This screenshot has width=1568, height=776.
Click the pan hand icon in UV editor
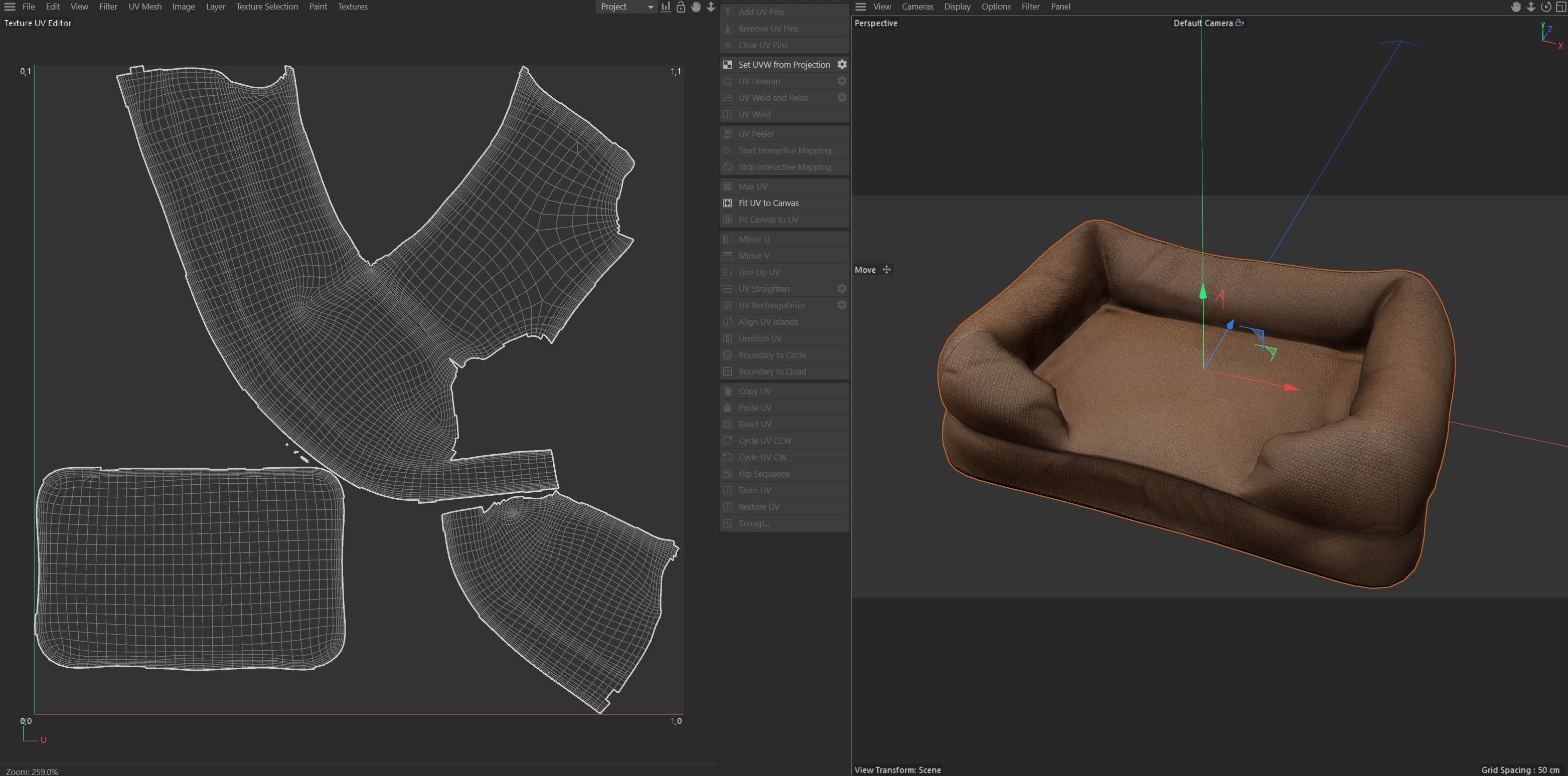696,7
